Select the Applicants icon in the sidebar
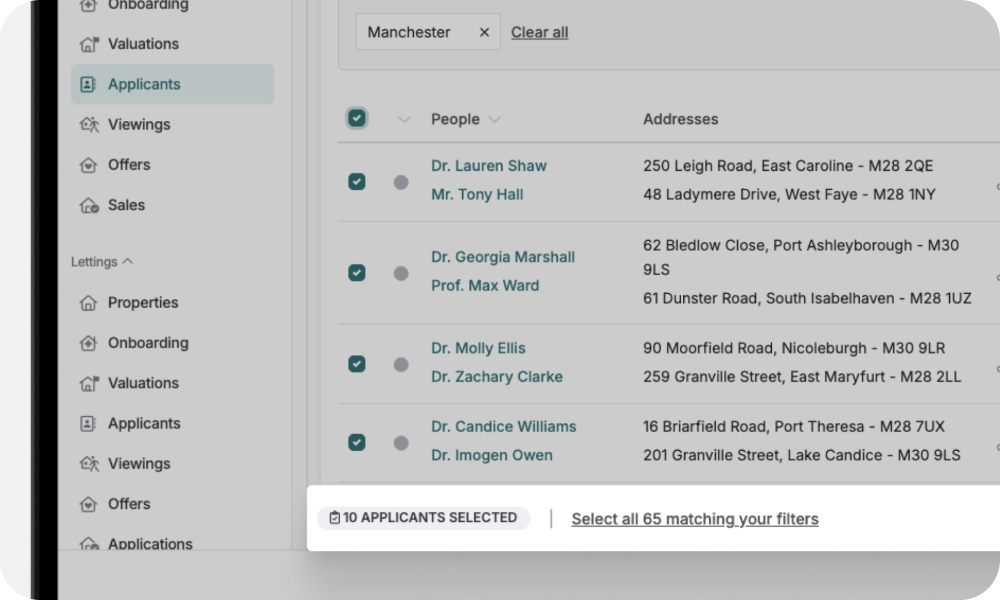 (89, 84)
